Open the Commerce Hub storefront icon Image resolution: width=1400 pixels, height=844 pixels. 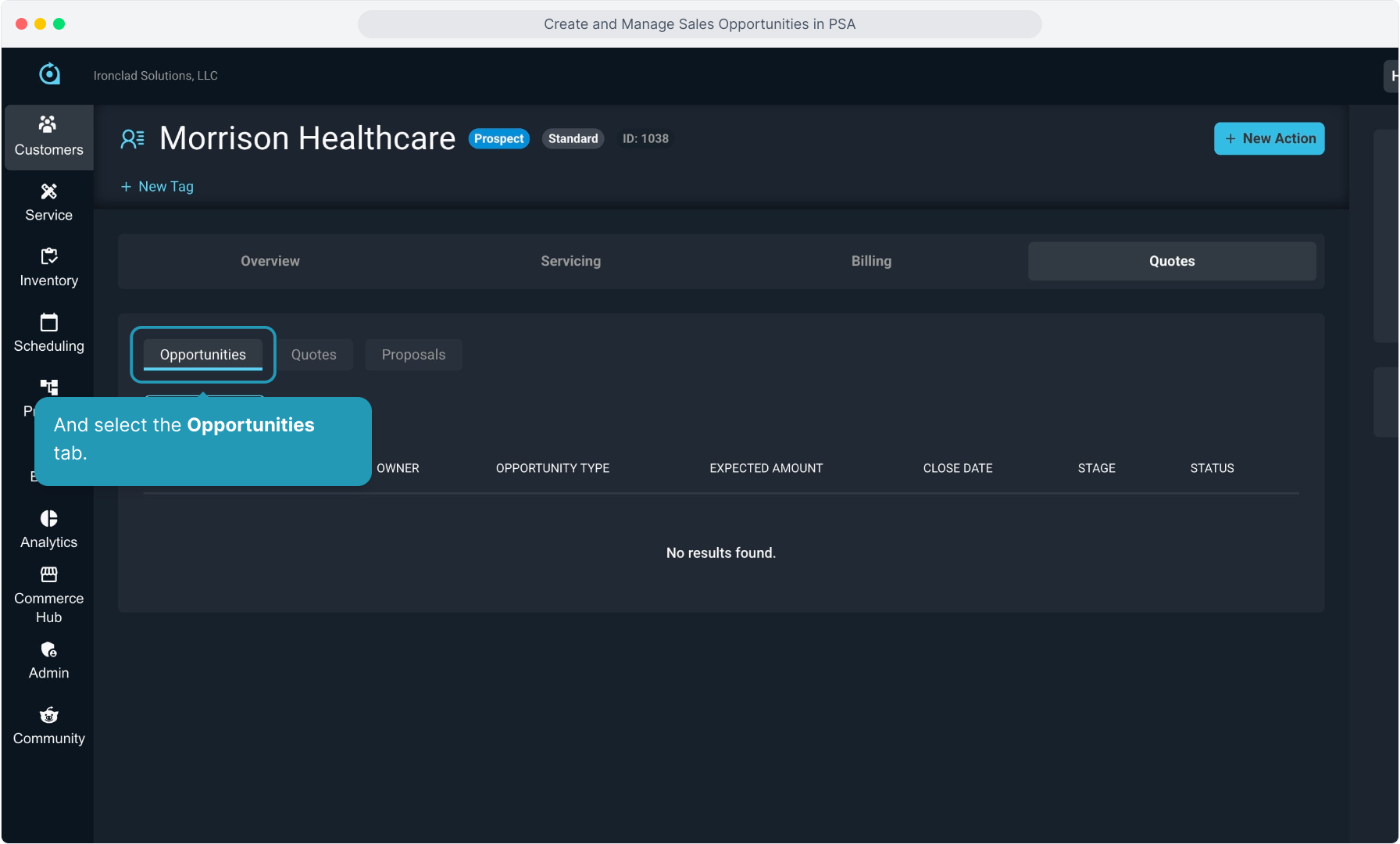click(48, 575)
